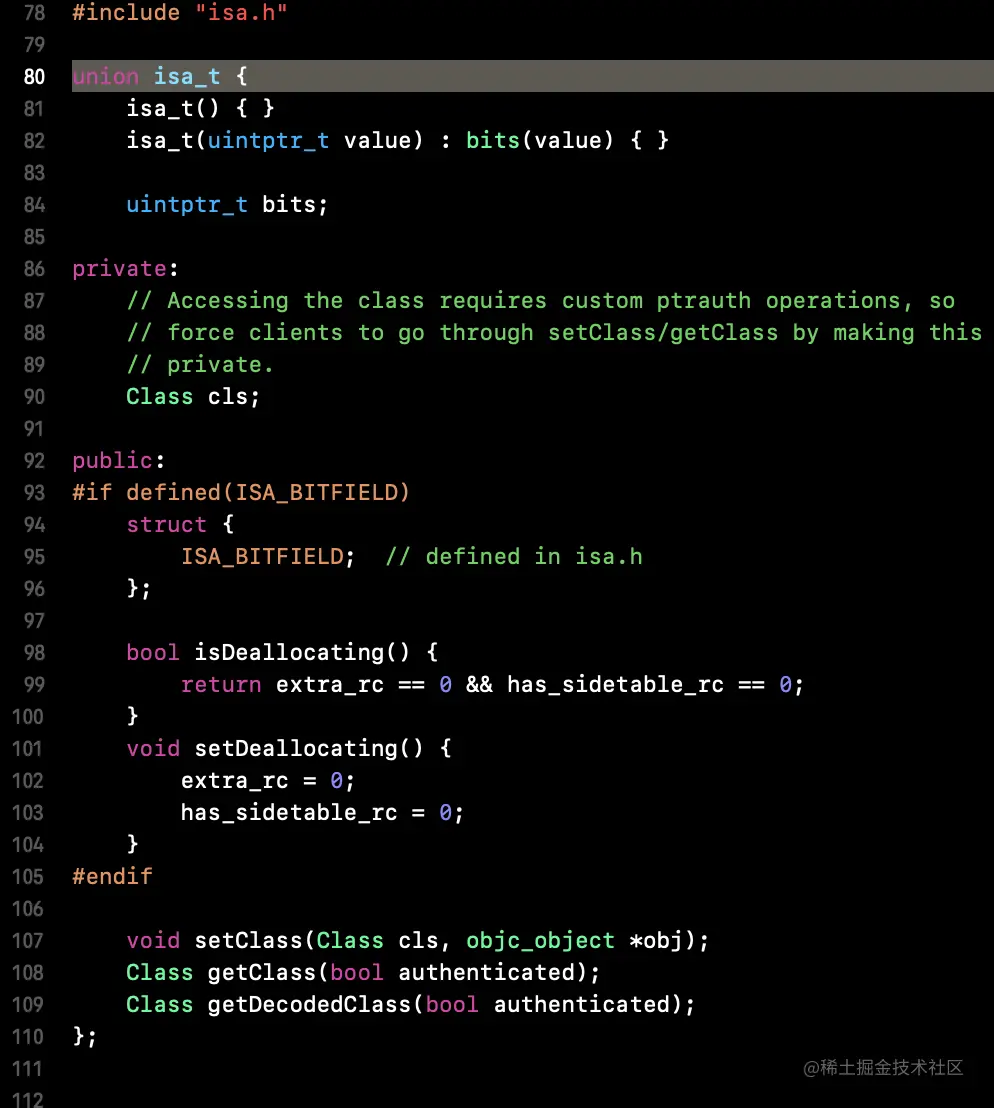Viewport: 994px width, 1108px height.
Task: Click the 'isa_t() { }' constructor line
Action: (x=200, y=108)
